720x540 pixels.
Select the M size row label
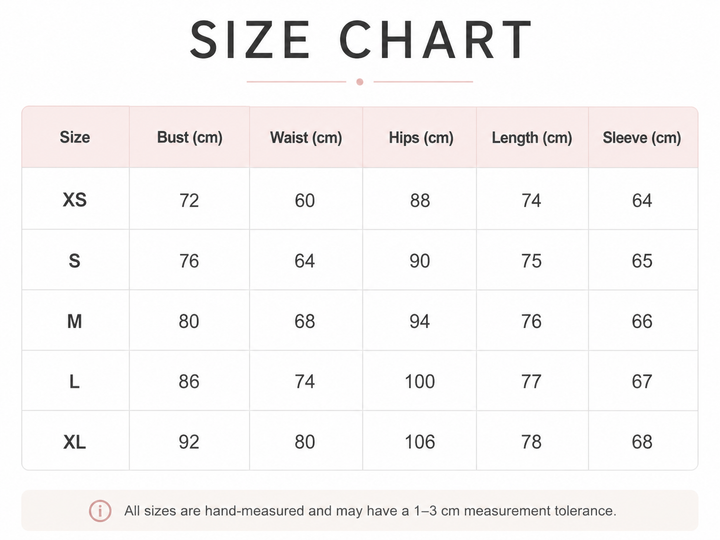click(74, 321)
